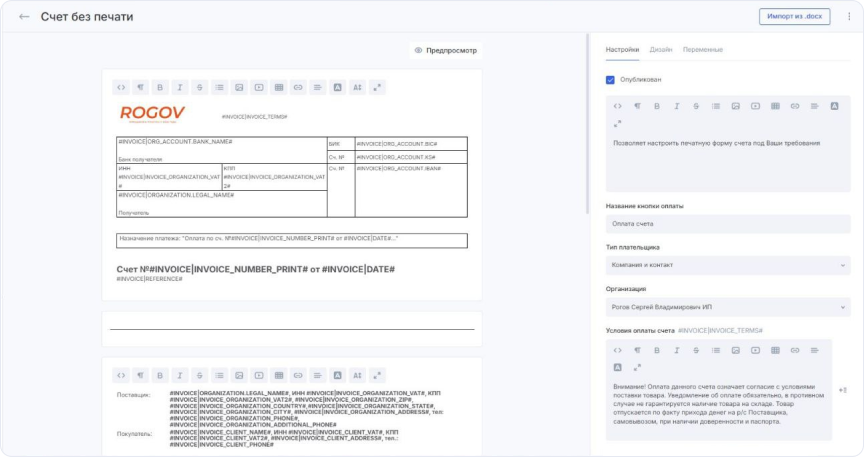Open the Предпросмотр preview
The image size is (864, 457).
pyautogui.click(x=446, y=50)
